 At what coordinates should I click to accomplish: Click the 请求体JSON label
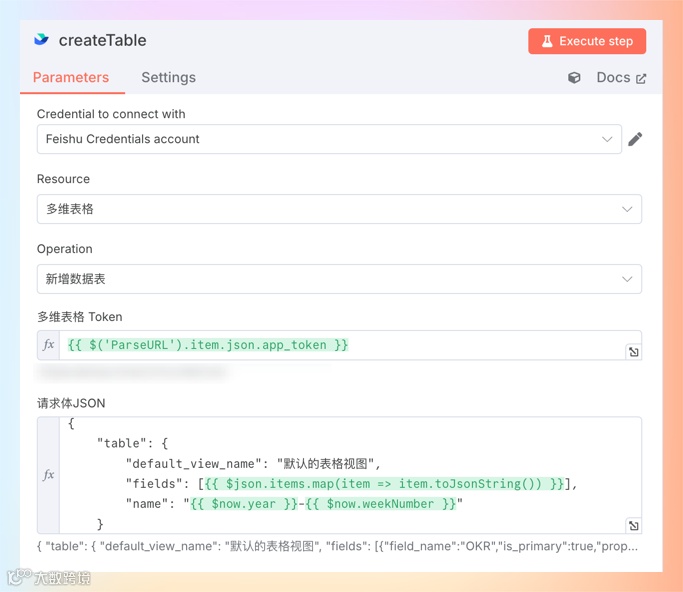coord(71,403)
